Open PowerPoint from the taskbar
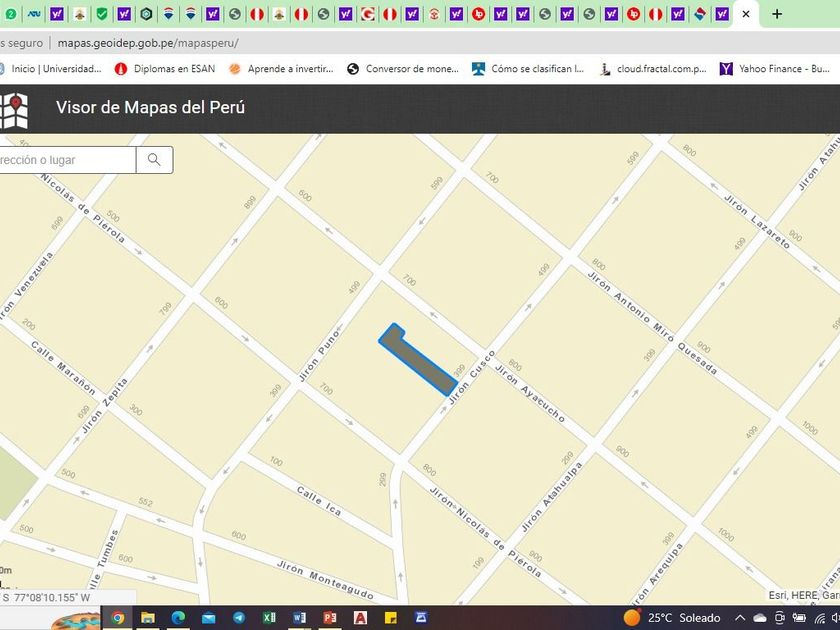The width and height of the screenshot is (840, 630). [x=329, y=618]
